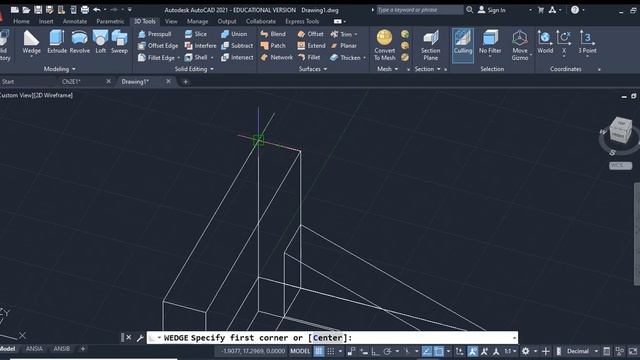
Task: Click the Offset Edge tool
Action: pyautogui.click(x=158, y=46)
